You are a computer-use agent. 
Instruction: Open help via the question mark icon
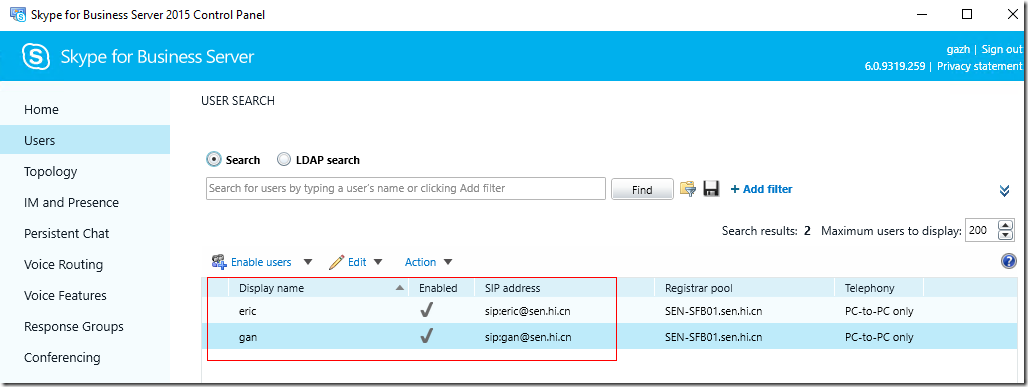tap(1008, 262)
